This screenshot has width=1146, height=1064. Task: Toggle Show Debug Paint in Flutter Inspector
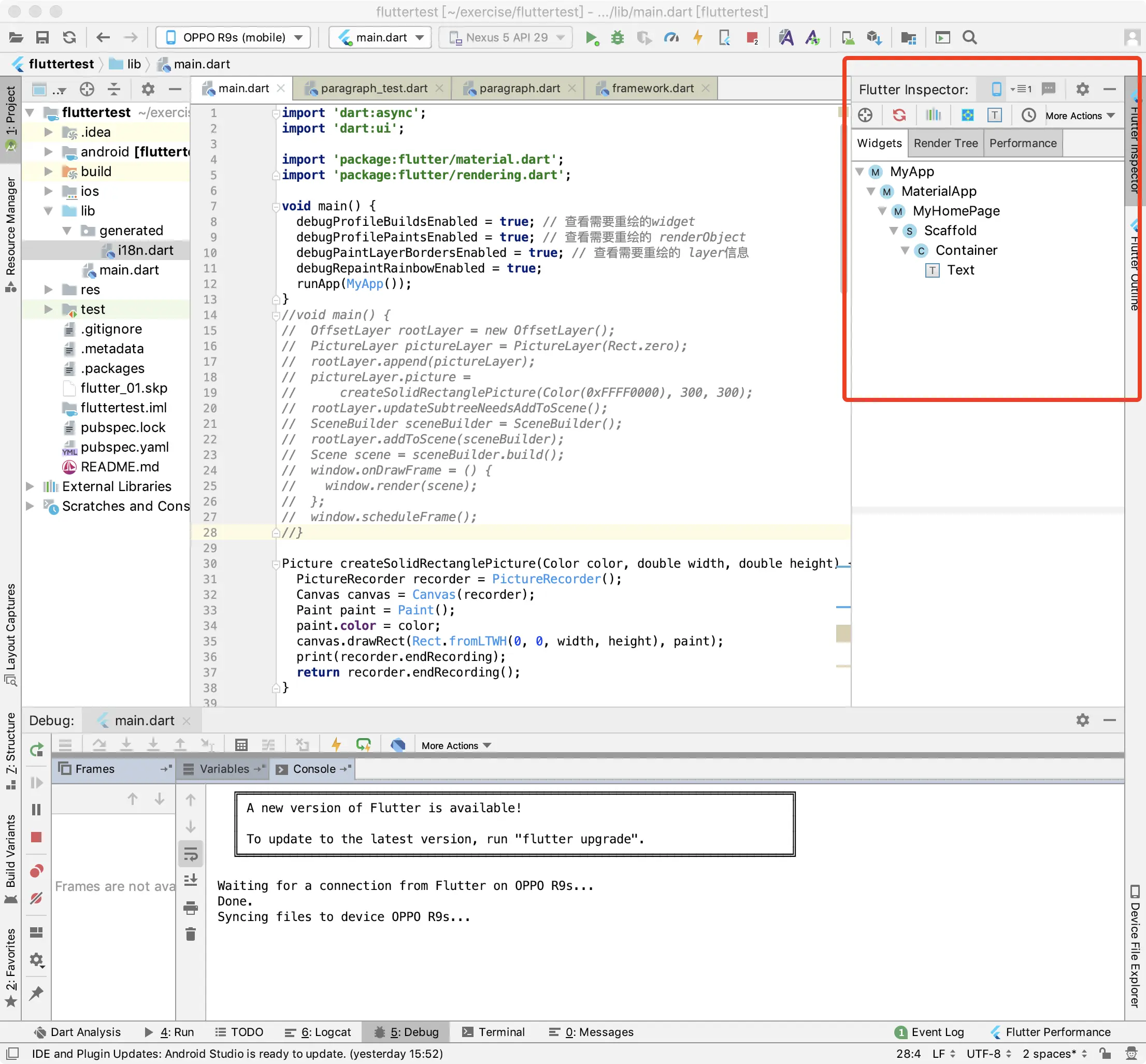point(967,115)
